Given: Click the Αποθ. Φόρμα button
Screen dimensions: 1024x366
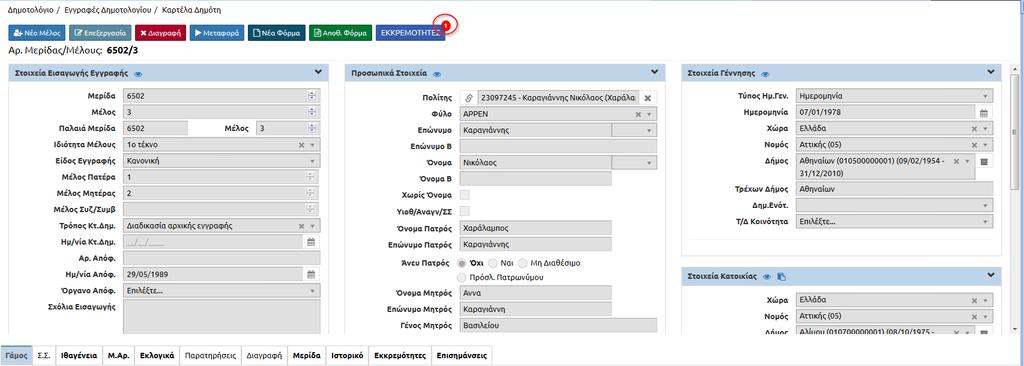Looking at the screenshot, I should (340, 33).
